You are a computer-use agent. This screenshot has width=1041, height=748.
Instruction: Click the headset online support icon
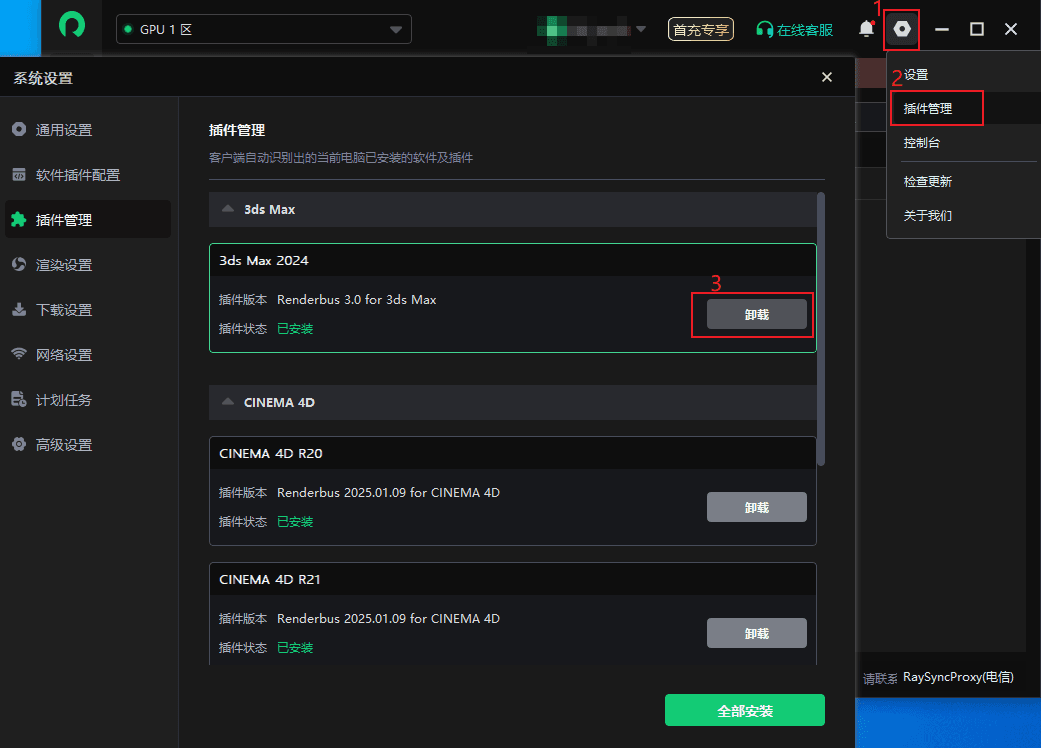(765, 30)
